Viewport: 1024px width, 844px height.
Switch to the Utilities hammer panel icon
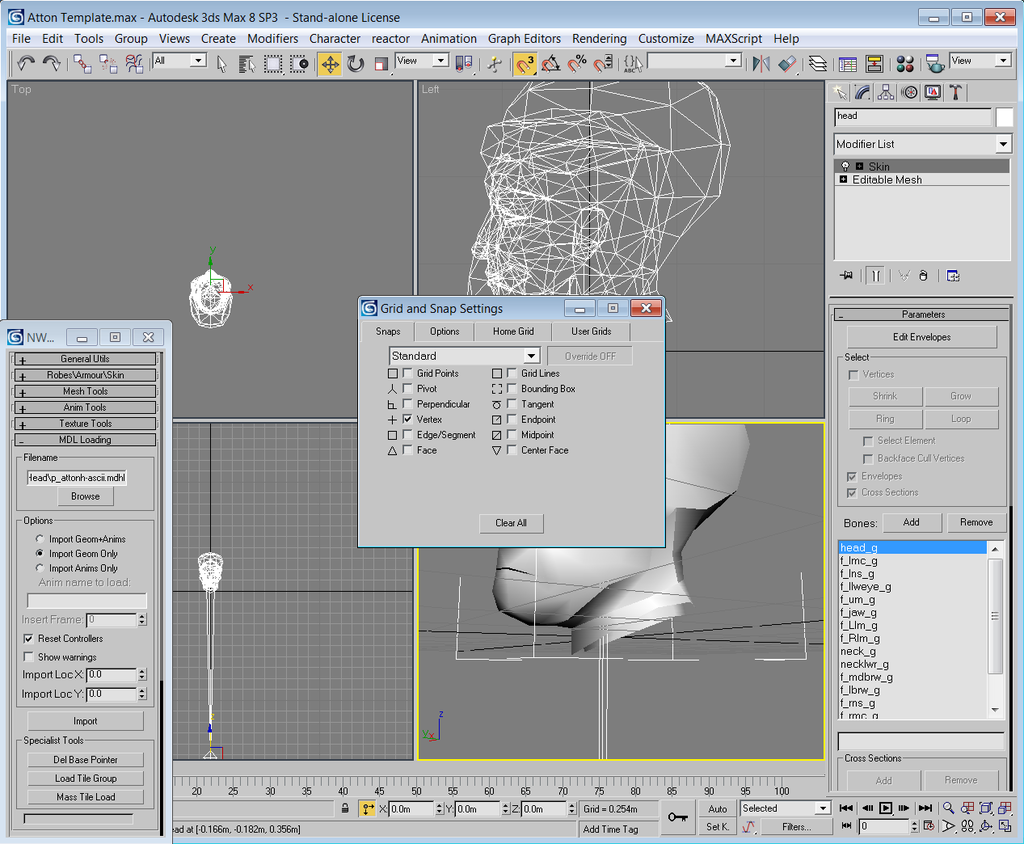click(x=955, y=93)
